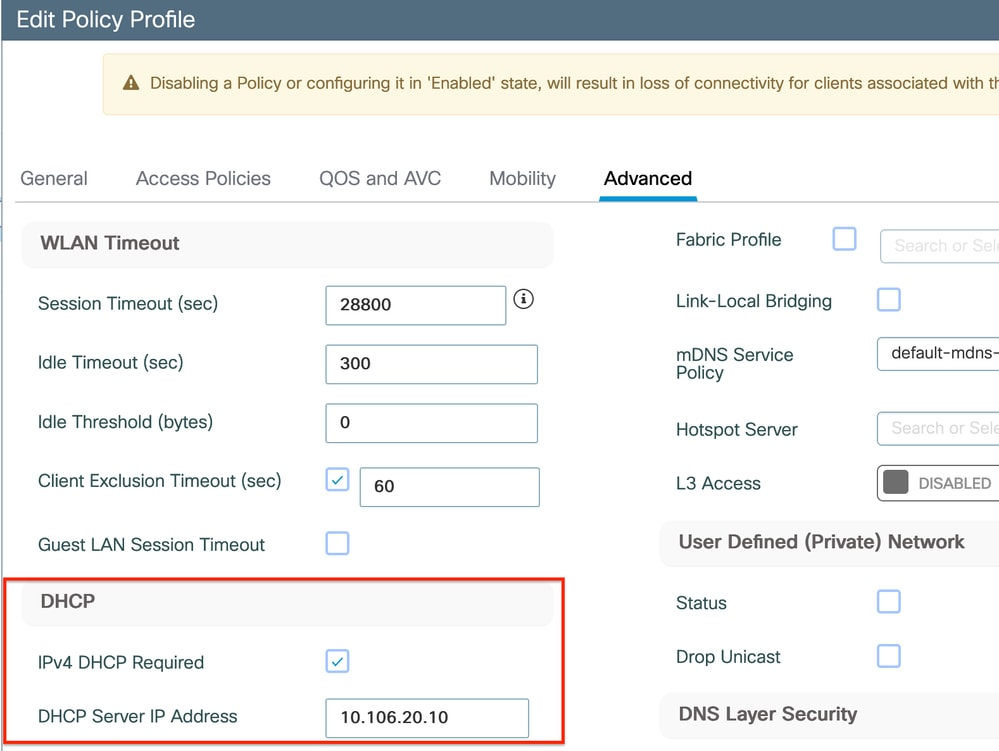
Task: Click the mDNS Service Policy label
Action: (x=735, y=364)
